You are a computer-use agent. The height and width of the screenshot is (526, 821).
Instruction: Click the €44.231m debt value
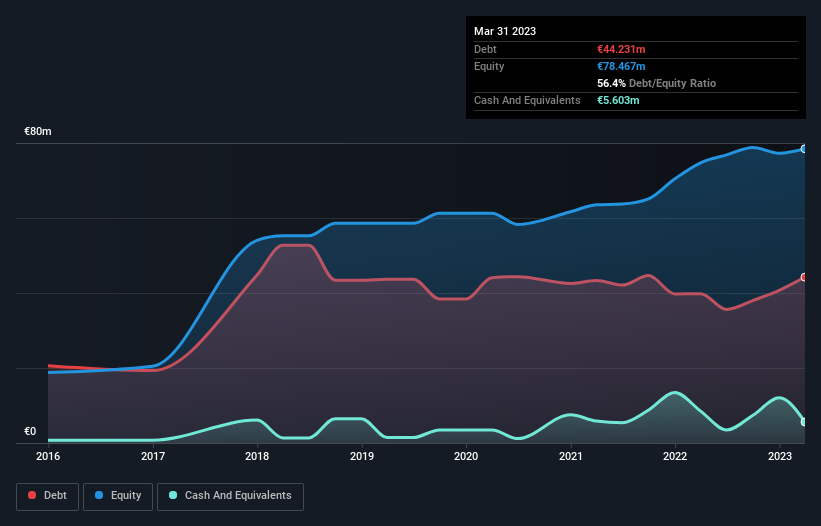[621, 49]
